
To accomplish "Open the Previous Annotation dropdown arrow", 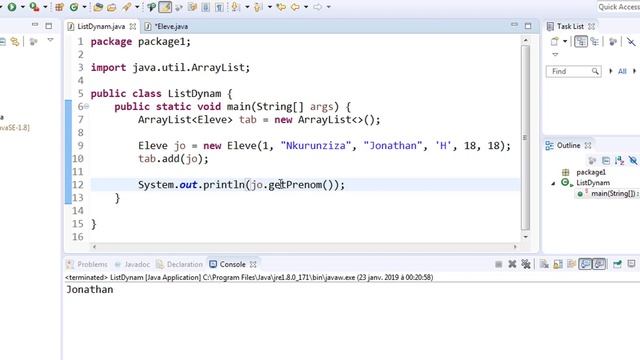I will pyautogui.click(x=270, y=7).
